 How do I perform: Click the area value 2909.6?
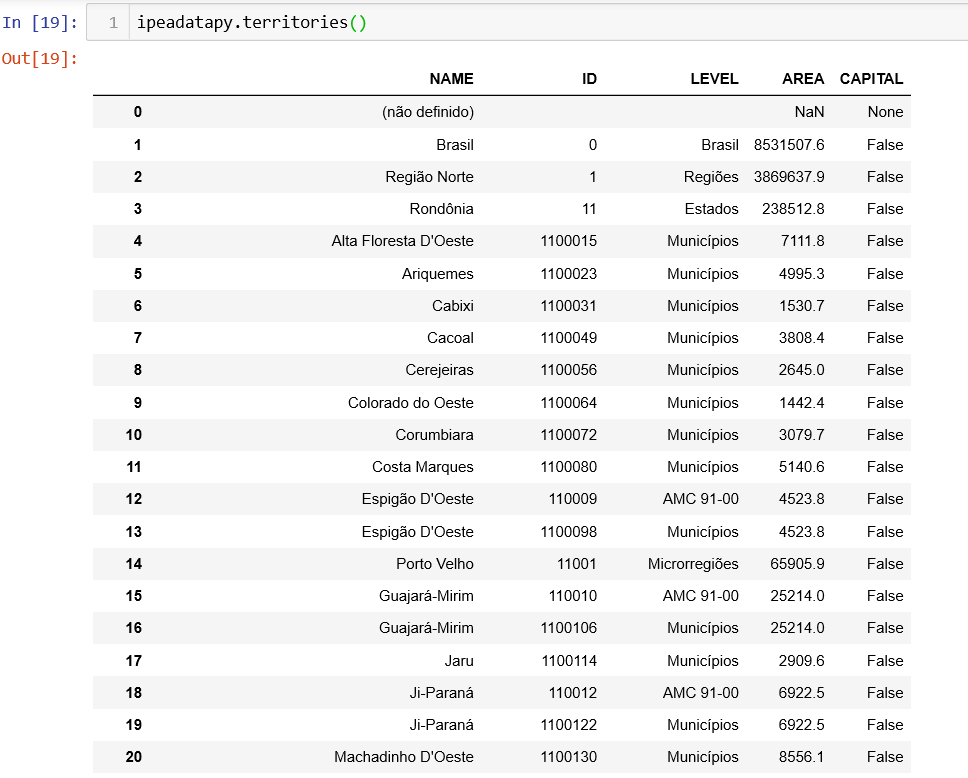(x=801, y=661)
